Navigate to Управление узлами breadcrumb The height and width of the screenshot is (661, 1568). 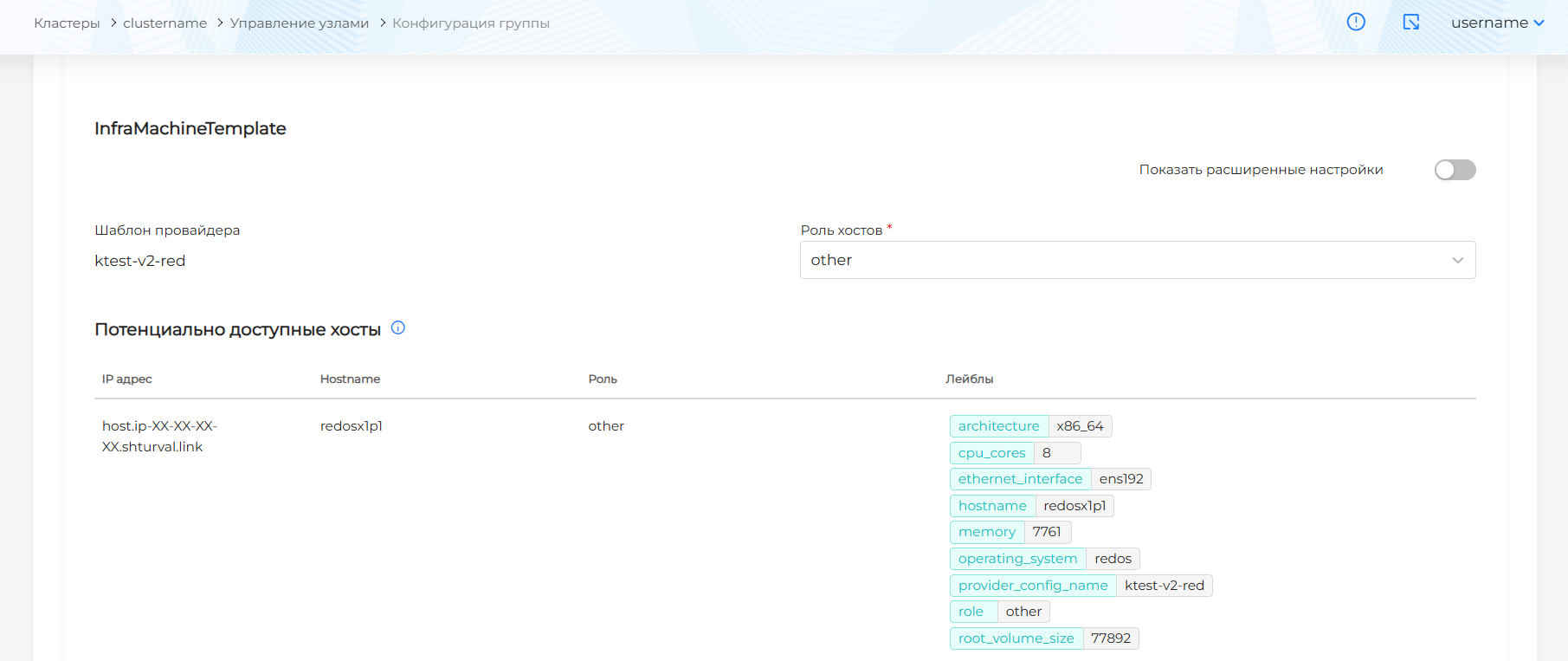(x=299, y=23)
